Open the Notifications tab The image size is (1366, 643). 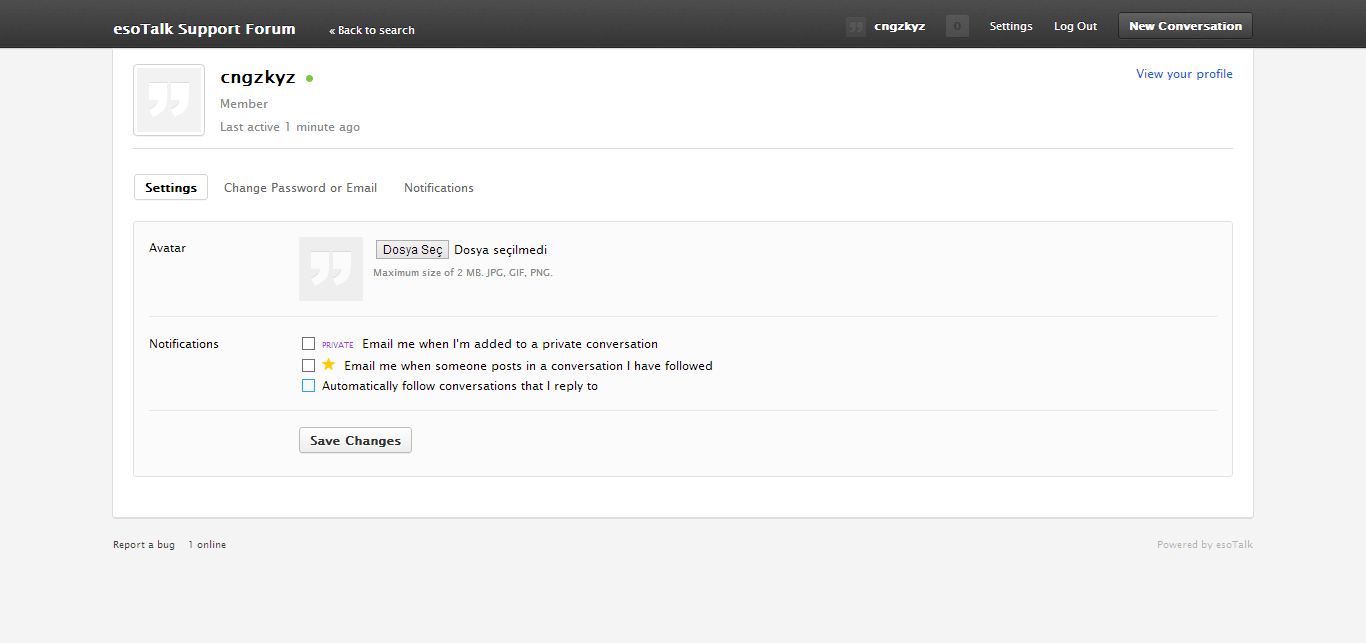click(x=439, y=188)
